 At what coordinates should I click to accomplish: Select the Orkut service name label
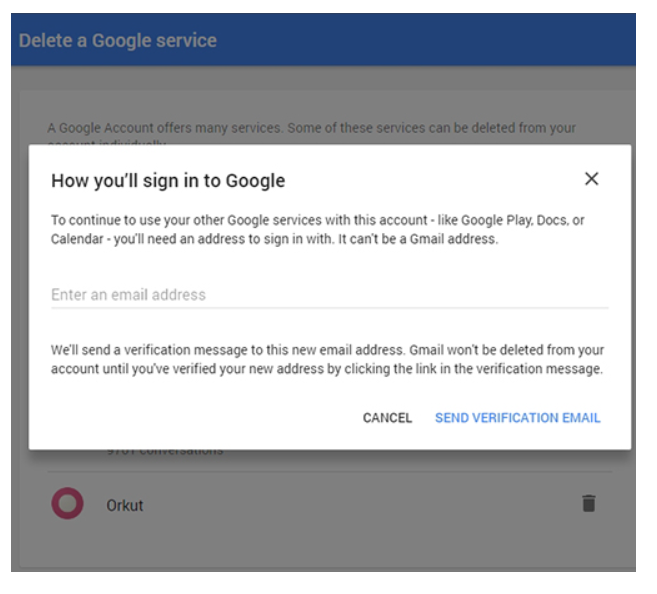125,505
